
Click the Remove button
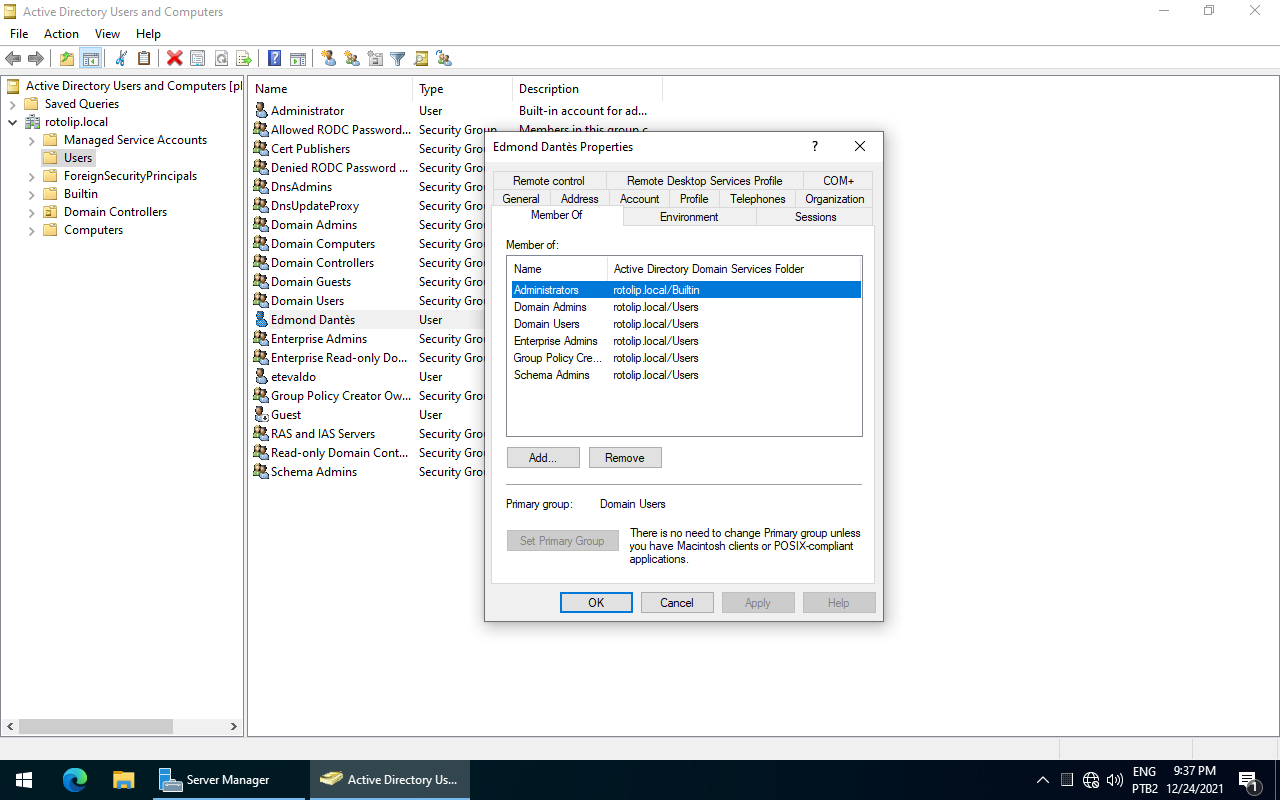click(x=625, y=458)
